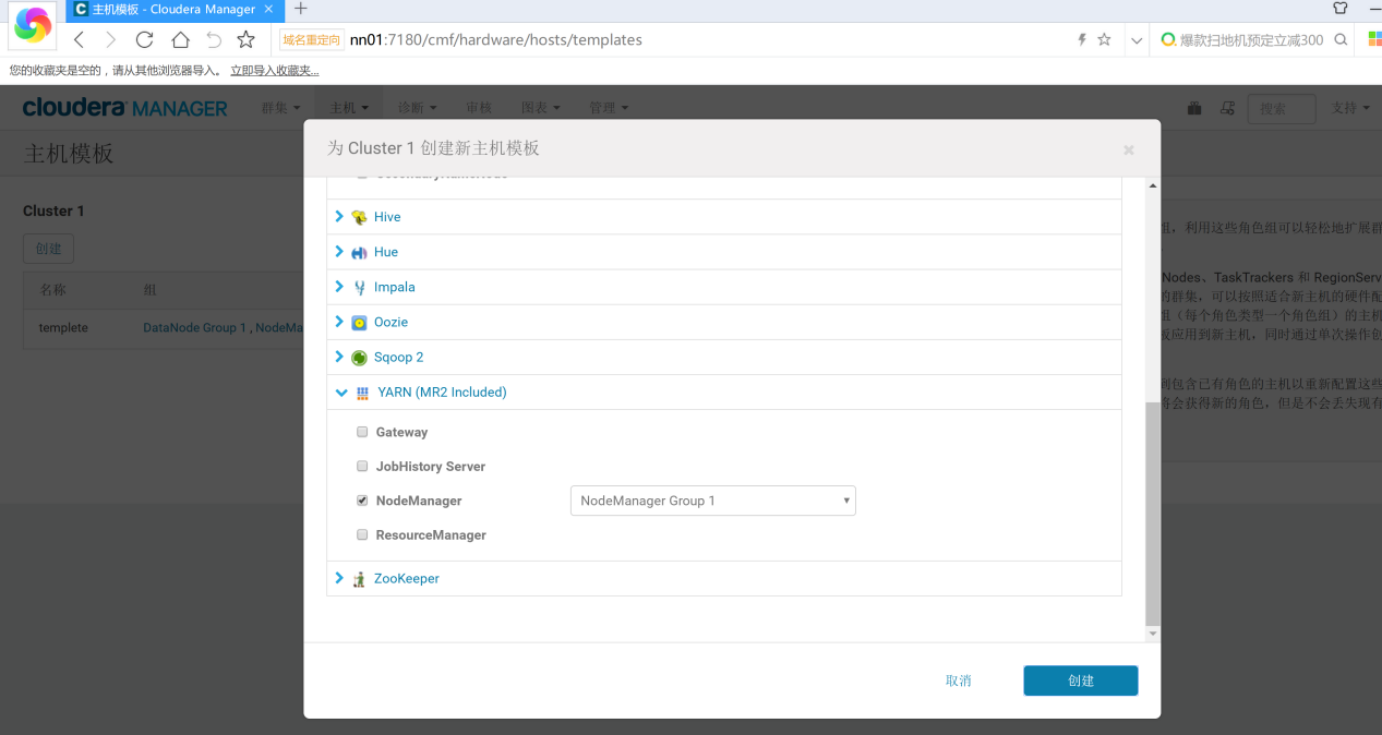Check the JobHistory Server checkbox
Screen dimensions: 1382x735
362,466
